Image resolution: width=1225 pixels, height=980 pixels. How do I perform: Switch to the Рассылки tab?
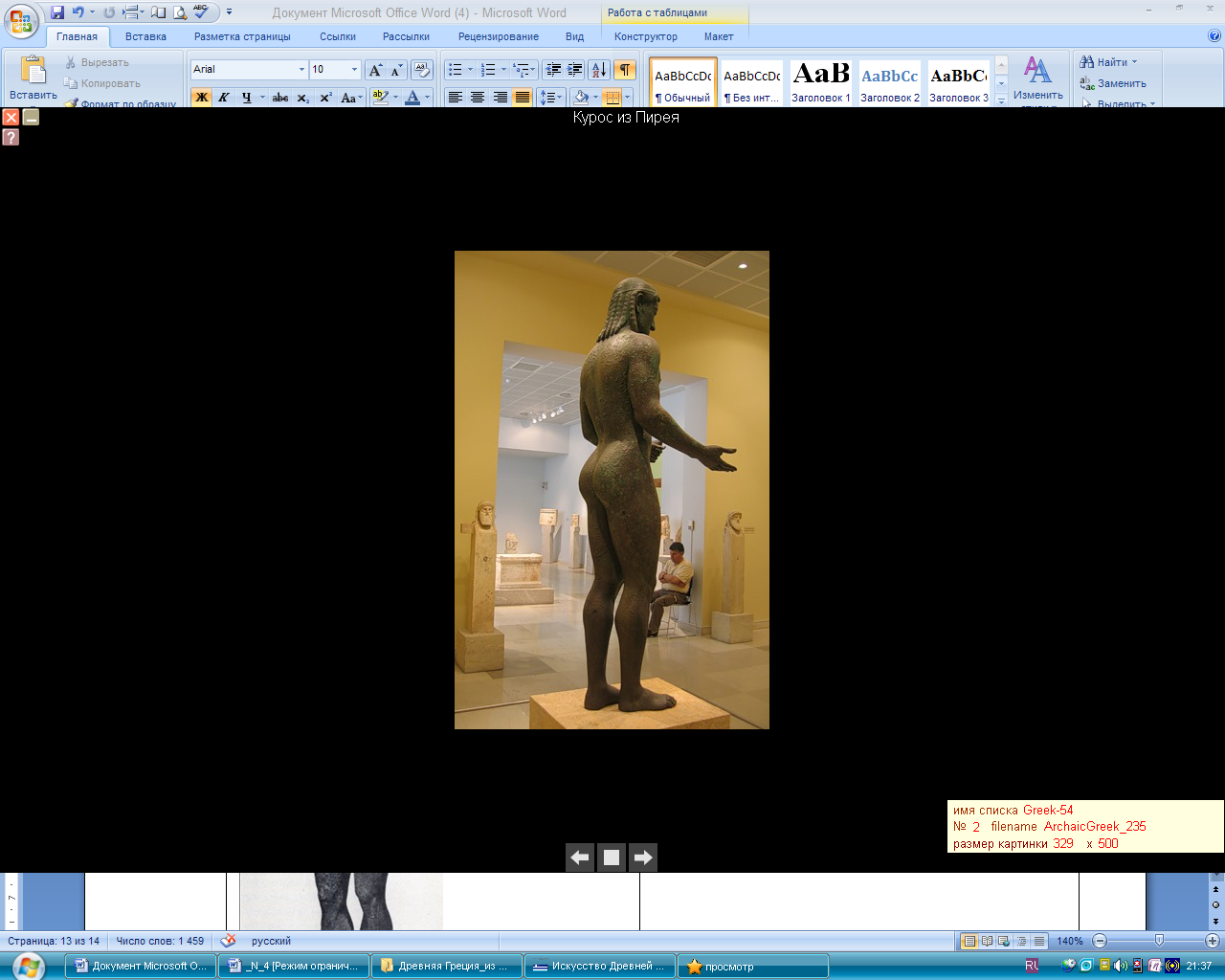pos(406,36)
